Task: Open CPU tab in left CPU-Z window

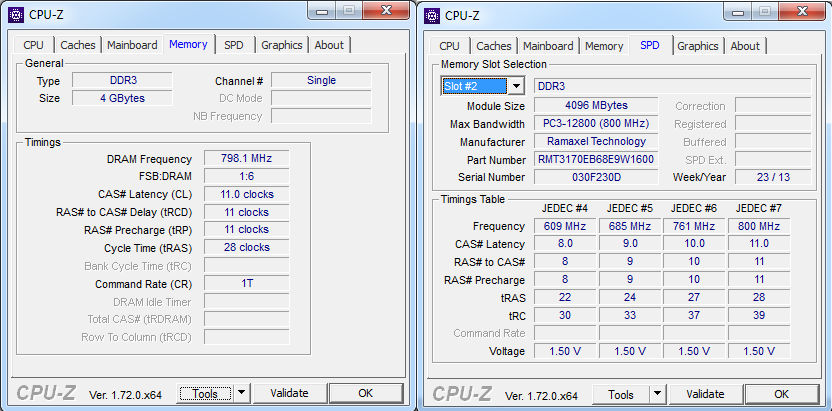Action: tap(33, 45)
